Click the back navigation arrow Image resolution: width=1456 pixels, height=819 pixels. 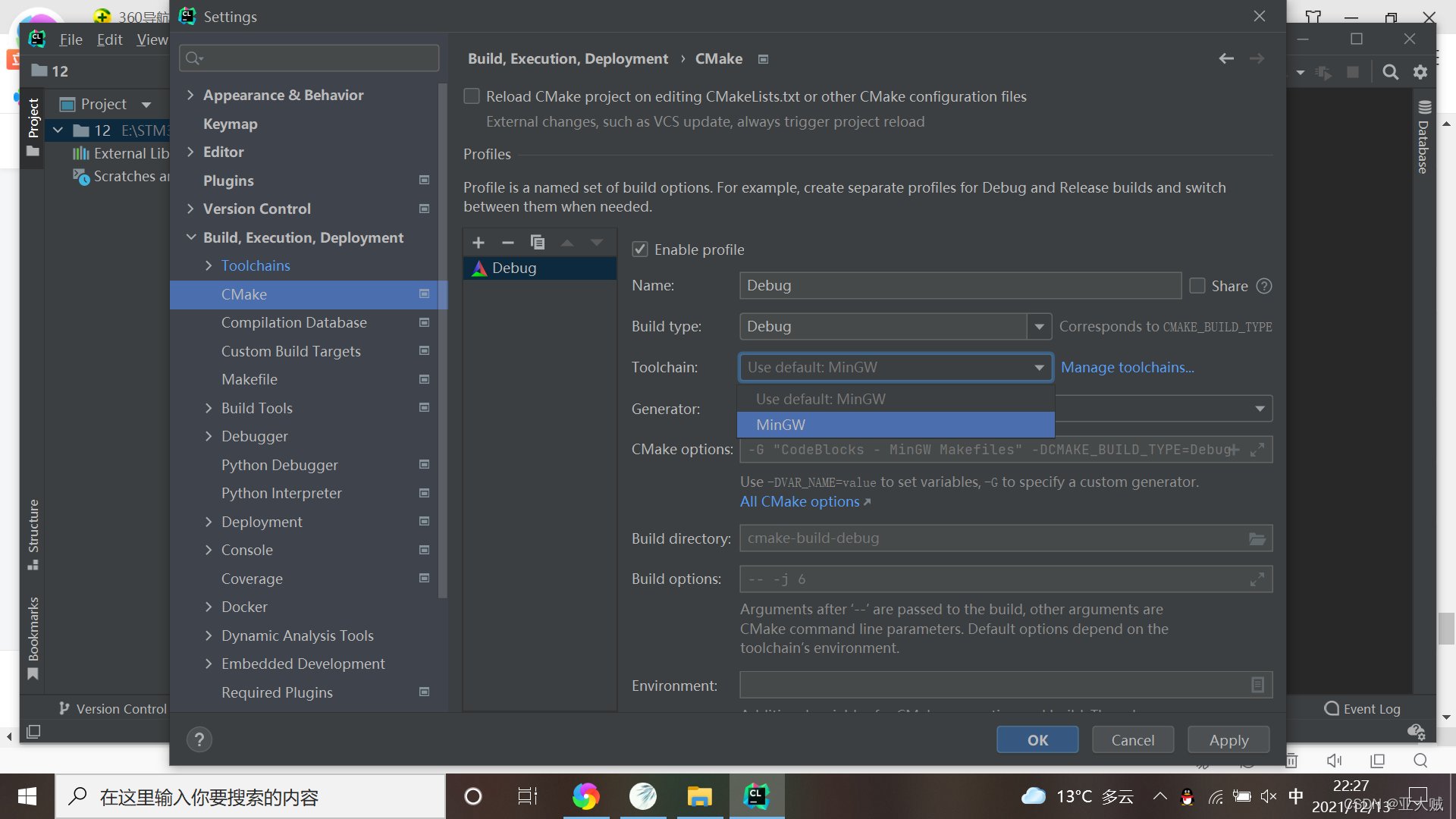coord(1226,58)
